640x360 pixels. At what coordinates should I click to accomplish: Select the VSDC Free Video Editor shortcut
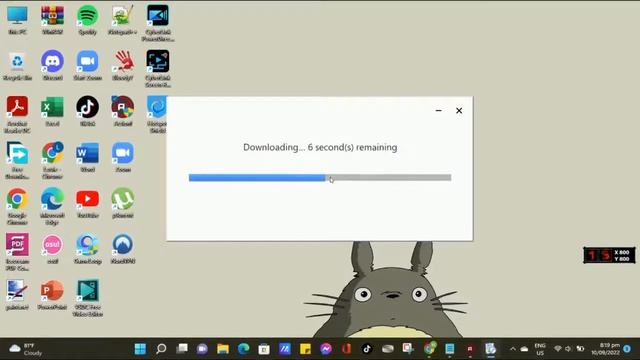[x=87, y=298]
